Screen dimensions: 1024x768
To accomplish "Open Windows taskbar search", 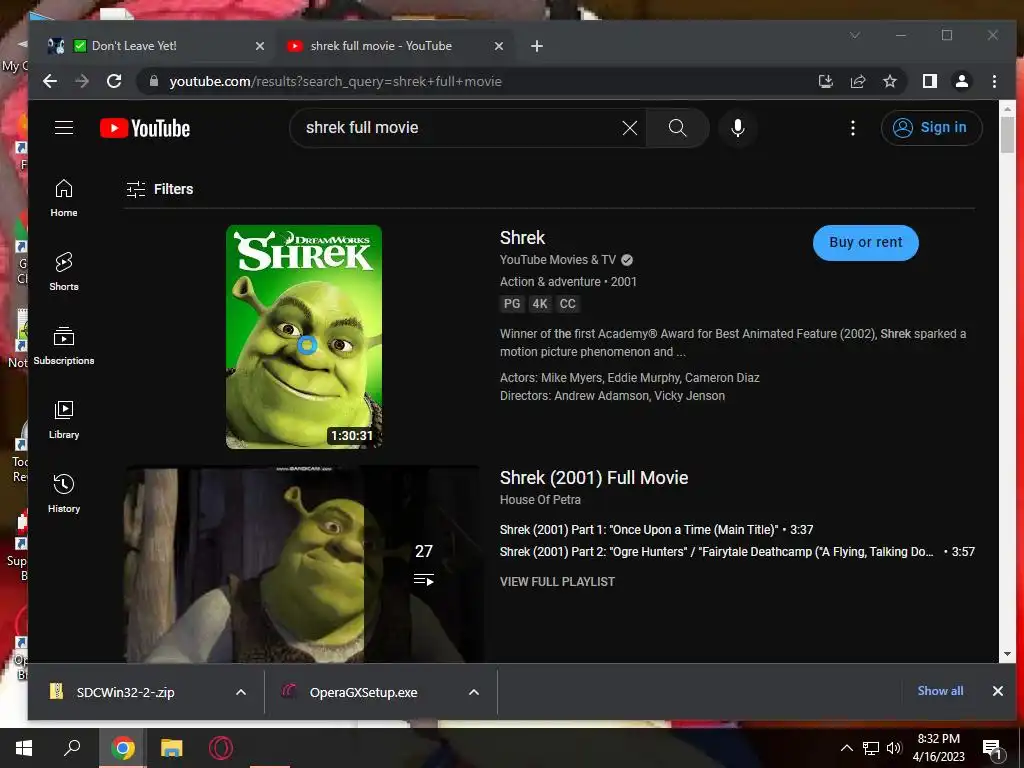I will tap(72, 748).
